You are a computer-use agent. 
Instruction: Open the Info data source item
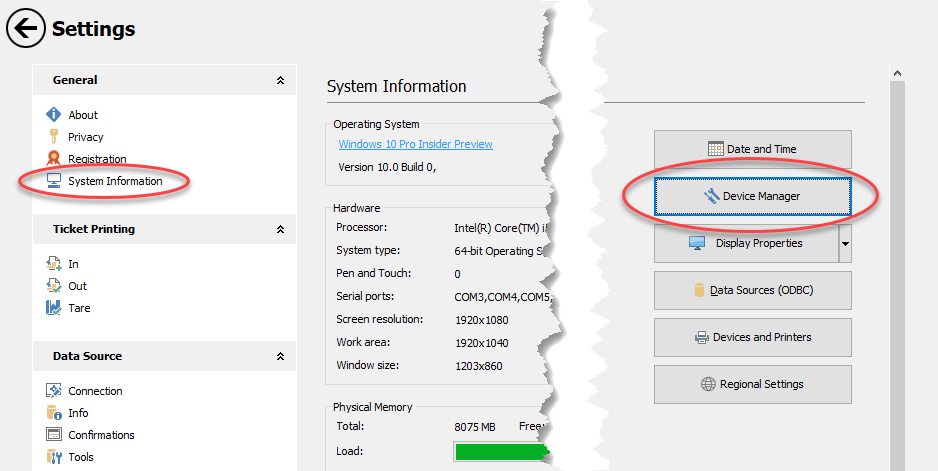[78, 413]
